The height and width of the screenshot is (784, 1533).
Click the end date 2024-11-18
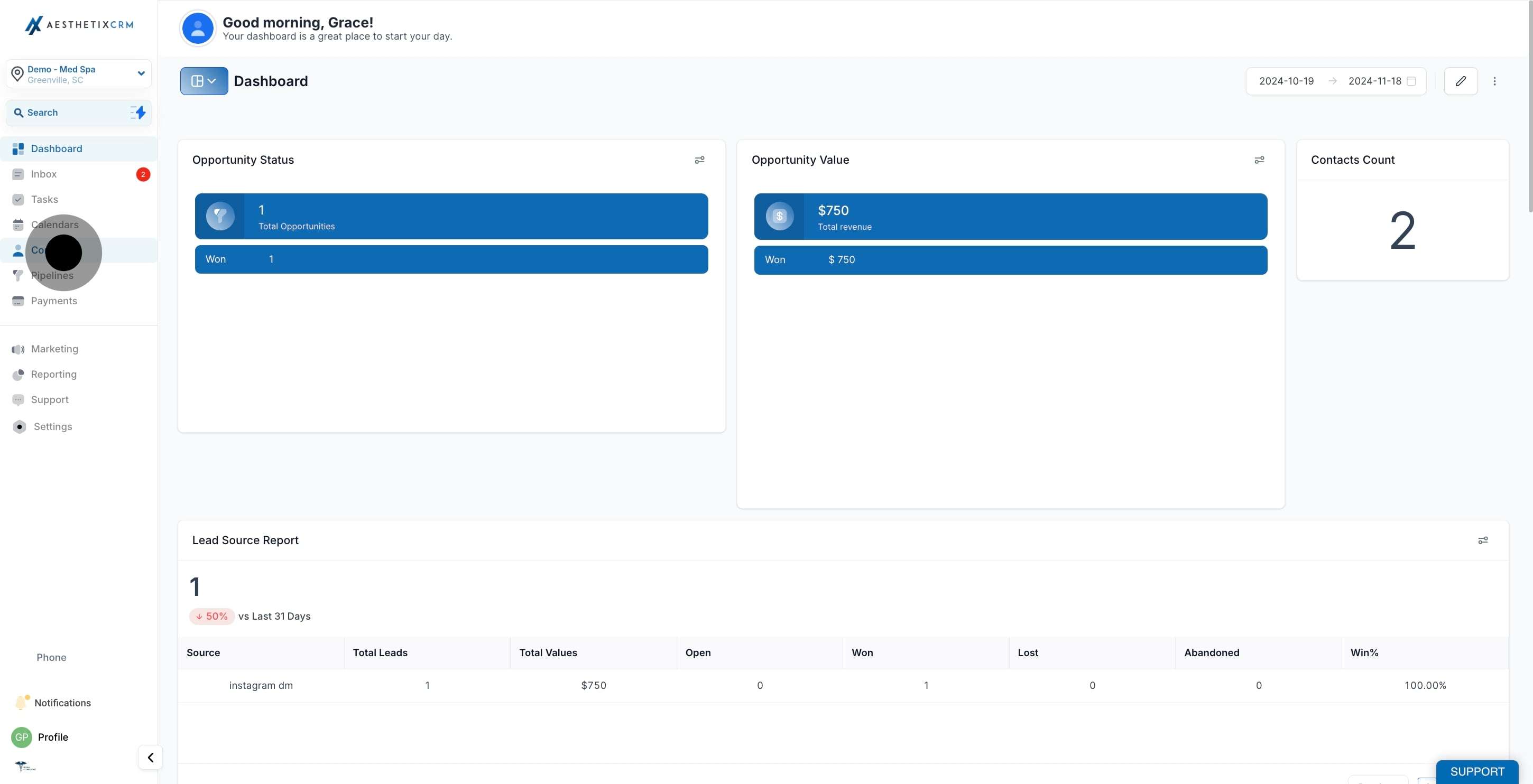coord(1375,81)
